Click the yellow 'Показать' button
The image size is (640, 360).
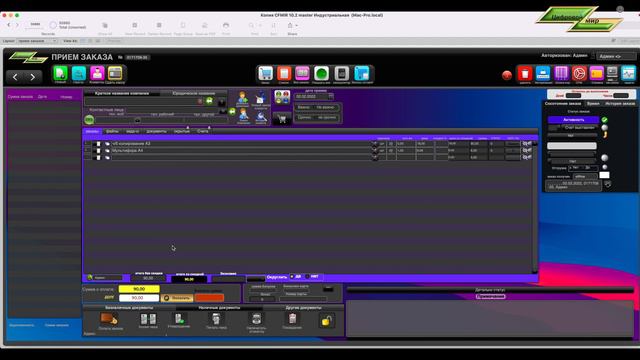tap(177, 298)
